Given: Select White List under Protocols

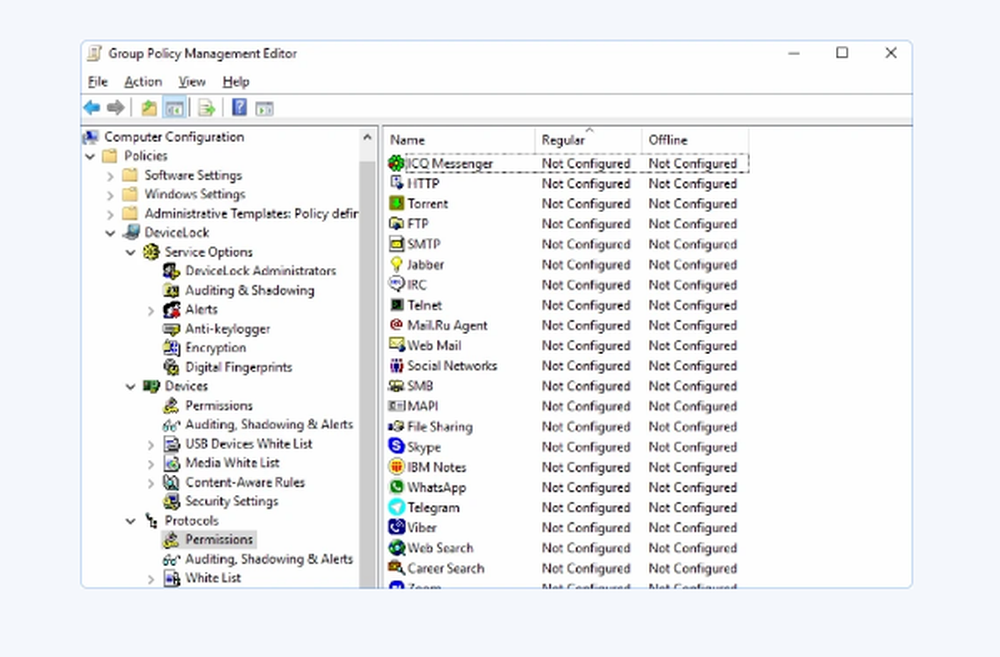Looking at the screenshot, I should point(212,577).
